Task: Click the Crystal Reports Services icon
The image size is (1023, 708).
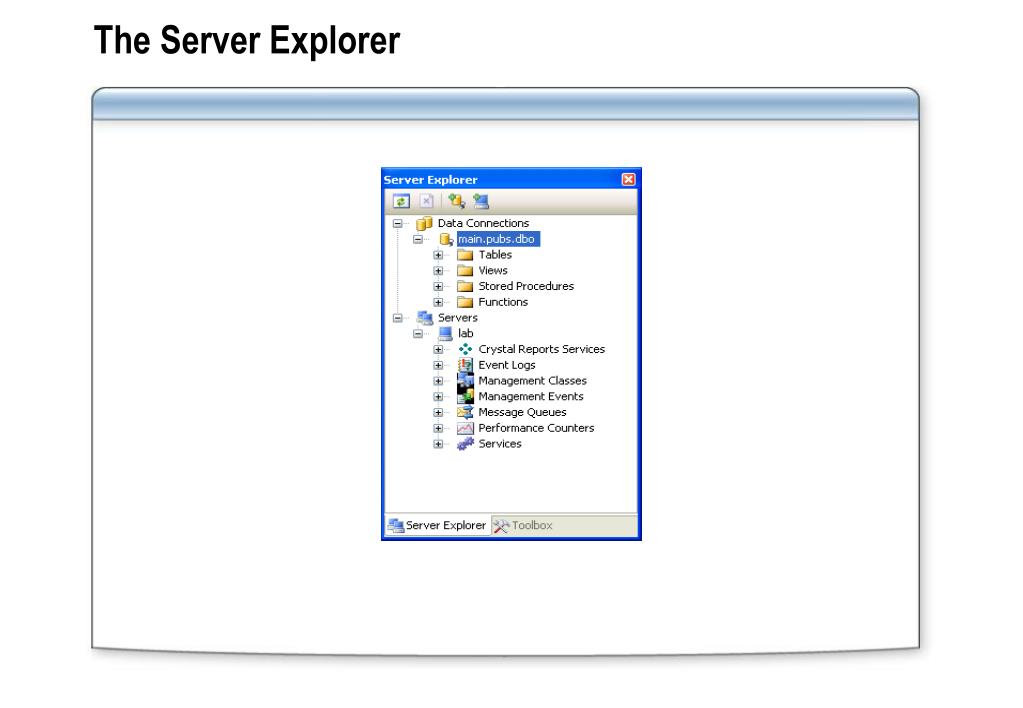Action: 465,349
